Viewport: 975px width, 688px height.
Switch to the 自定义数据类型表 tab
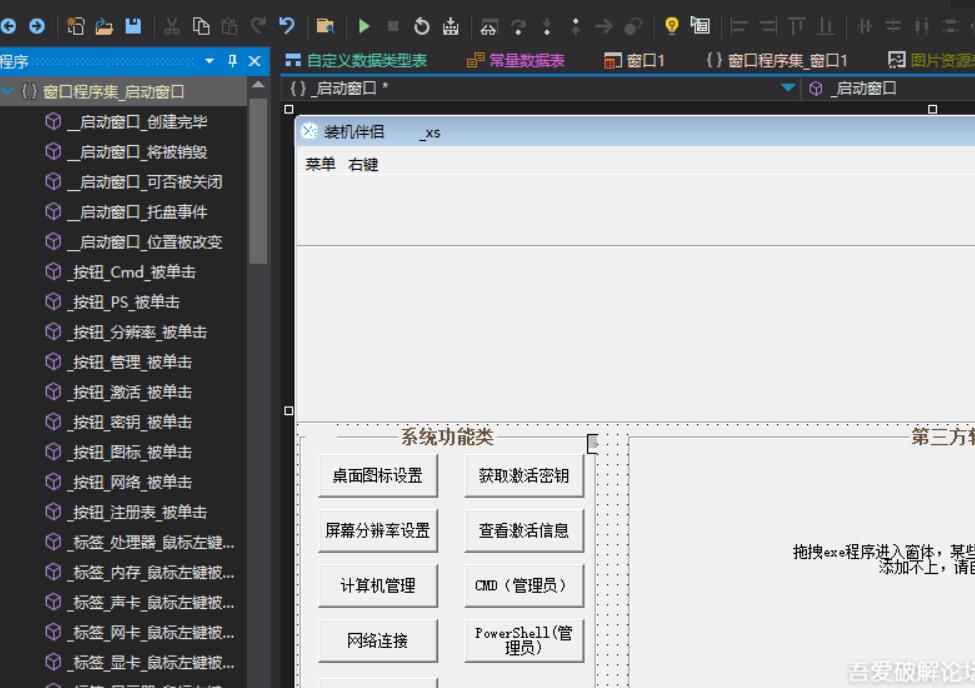coord(356,60)
